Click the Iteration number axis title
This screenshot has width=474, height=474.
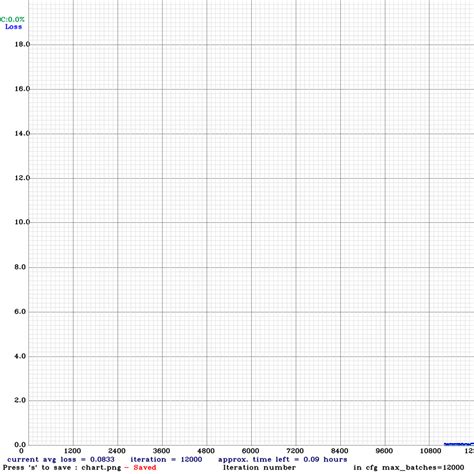[x=259, y=467]
